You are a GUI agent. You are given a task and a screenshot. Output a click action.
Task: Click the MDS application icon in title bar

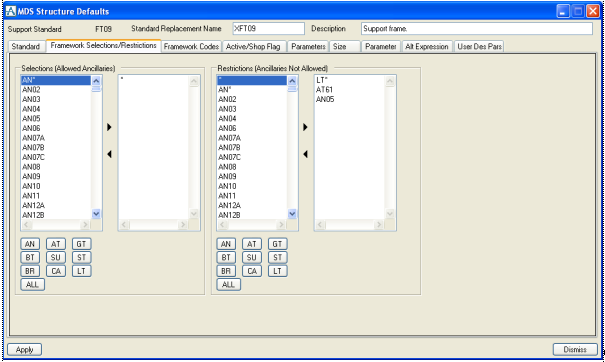pos(10,11)
